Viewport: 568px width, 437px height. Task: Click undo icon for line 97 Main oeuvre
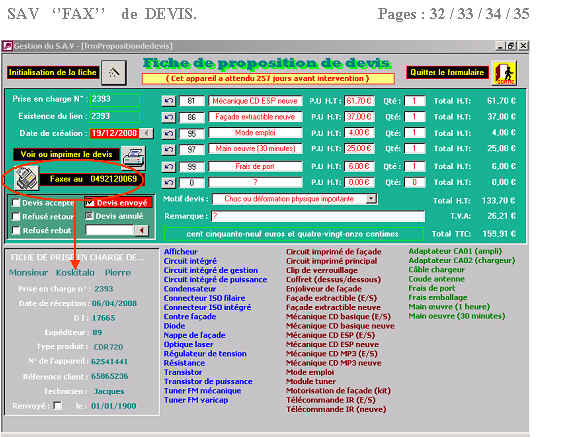168,149
